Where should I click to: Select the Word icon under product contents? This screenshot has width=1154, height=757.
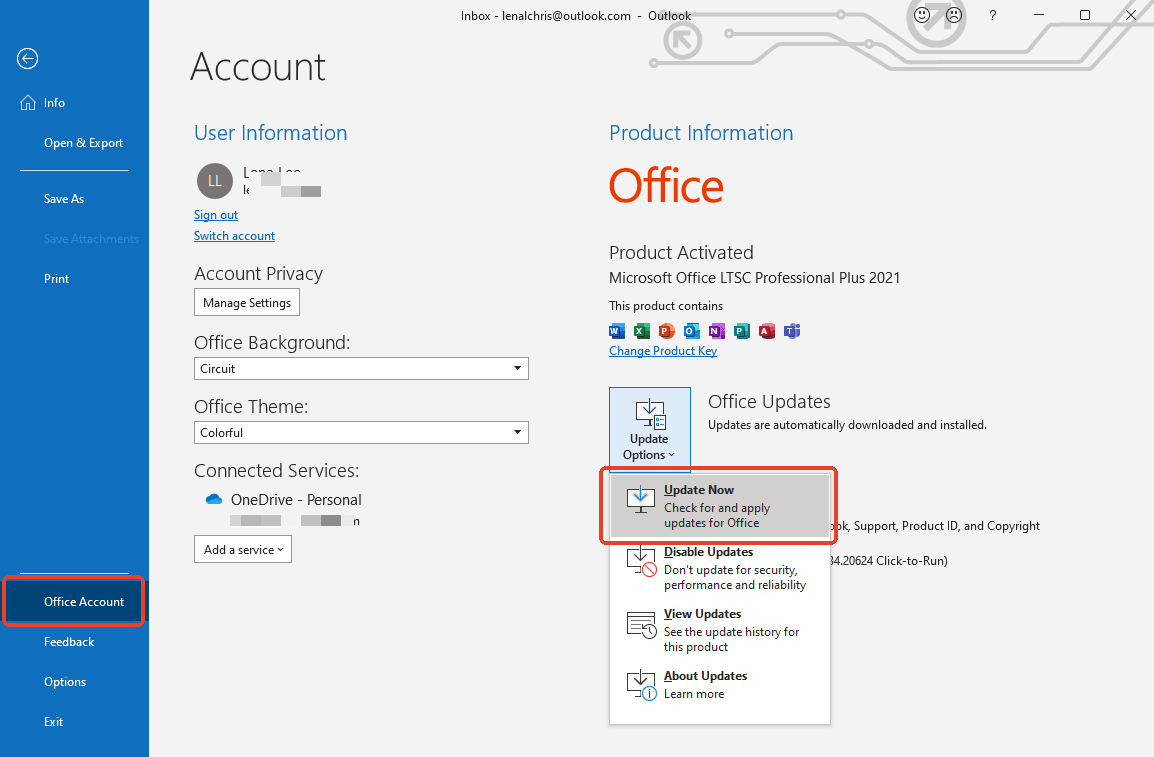coord(616,331)
